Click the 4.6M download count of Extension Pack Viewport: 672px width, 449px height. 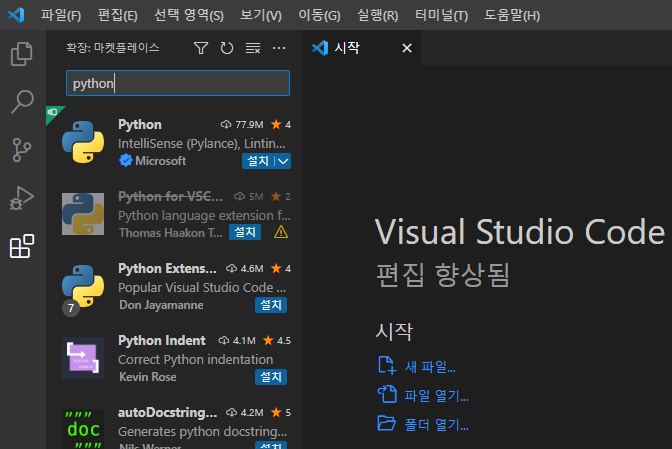coord(252,269)
